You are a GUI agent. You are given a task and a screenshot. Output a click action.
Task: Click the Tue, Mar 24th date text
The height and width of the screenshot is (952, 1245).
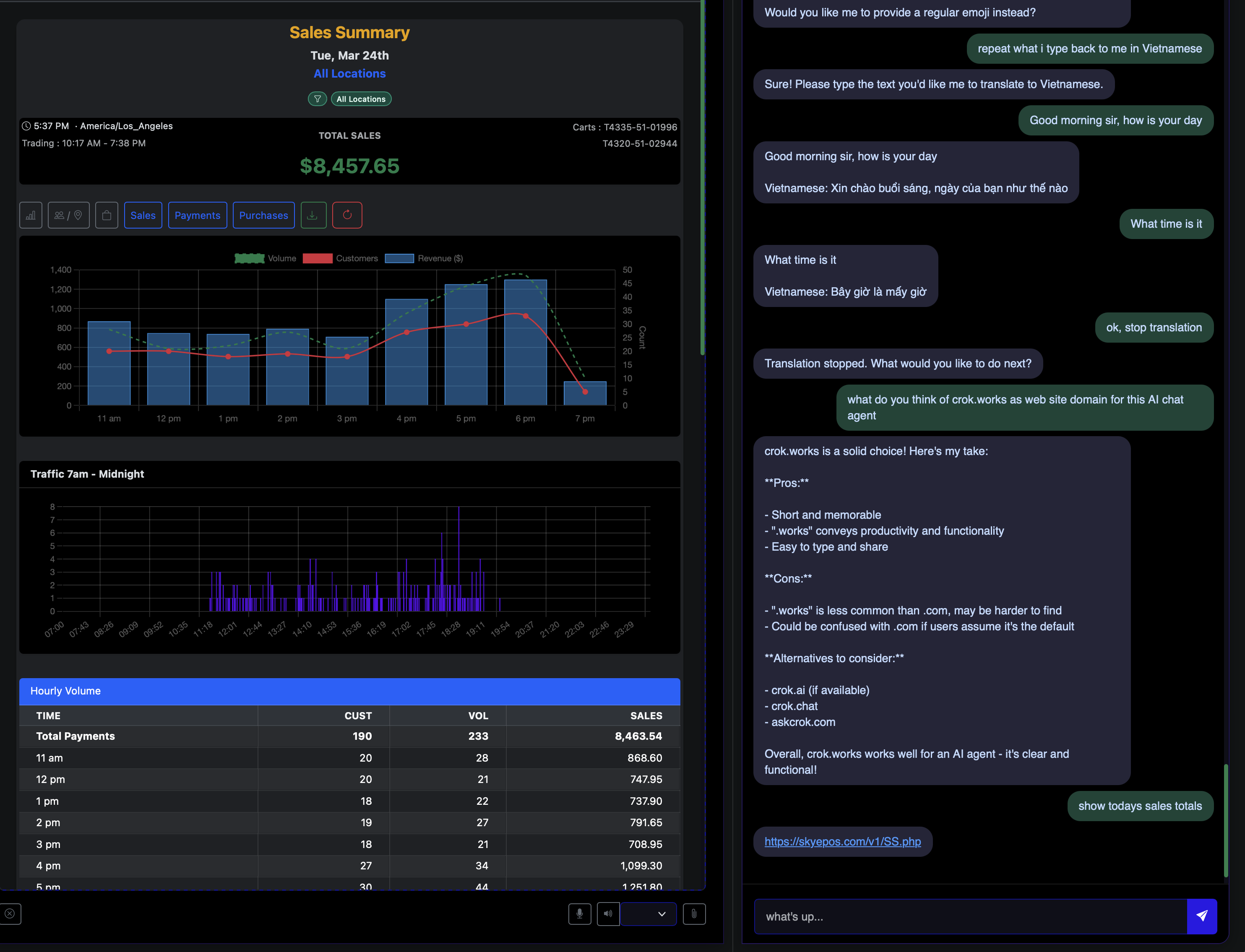[350, 55]
